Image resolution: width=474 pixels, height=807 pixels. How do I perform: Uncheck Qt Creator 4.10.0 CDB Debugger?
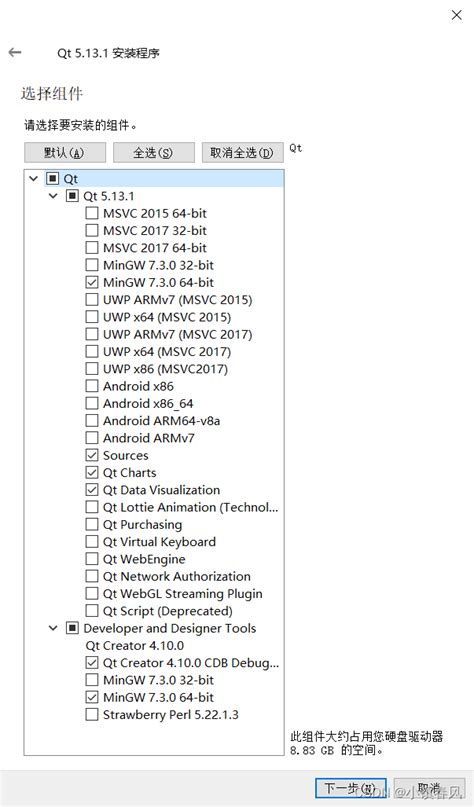click(92, 662)
